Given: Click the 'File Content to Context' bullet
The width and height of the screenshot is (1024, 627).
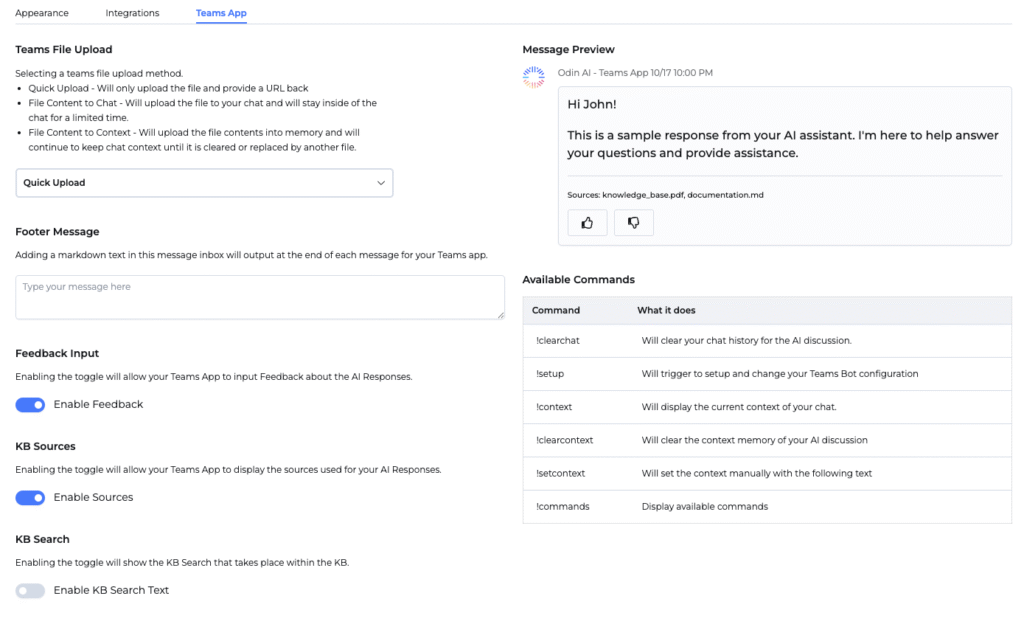Looking at the screenshot, I should coord(194,140).
